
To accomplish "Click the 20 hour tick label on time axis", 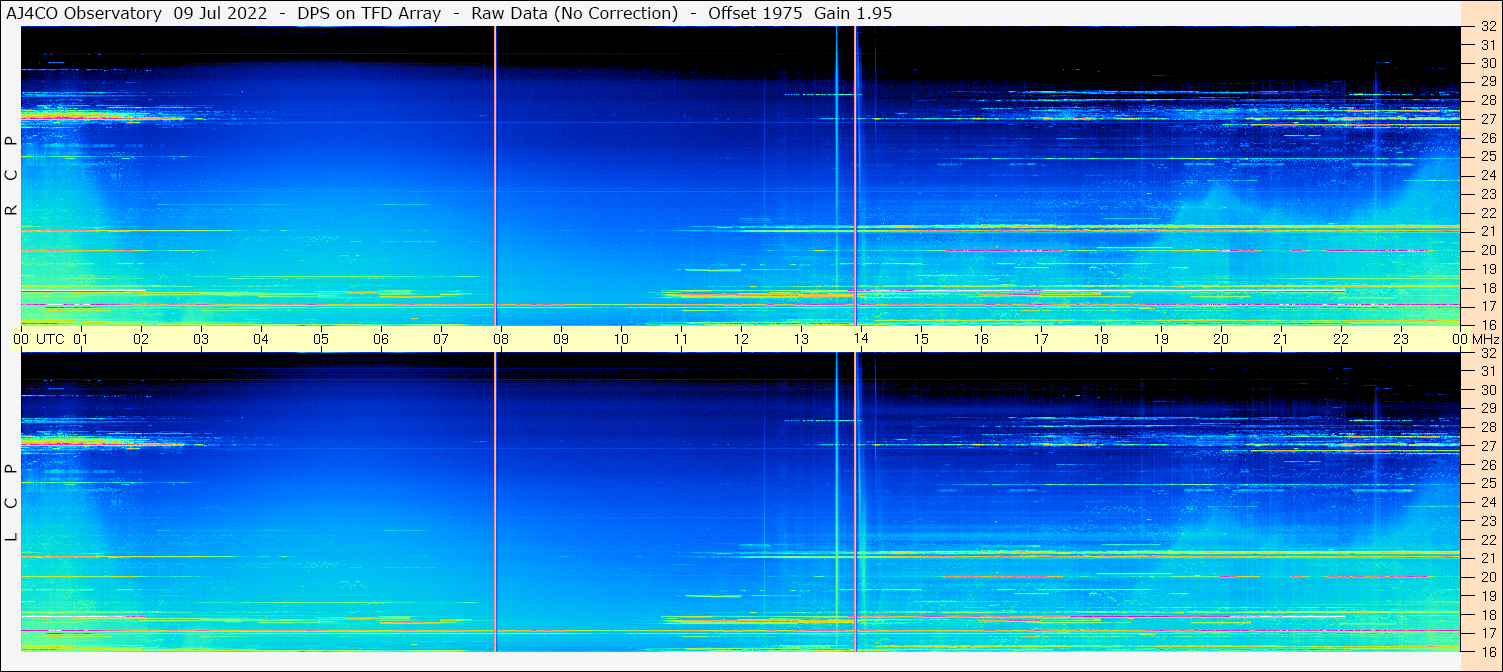I will (1221, 339).
